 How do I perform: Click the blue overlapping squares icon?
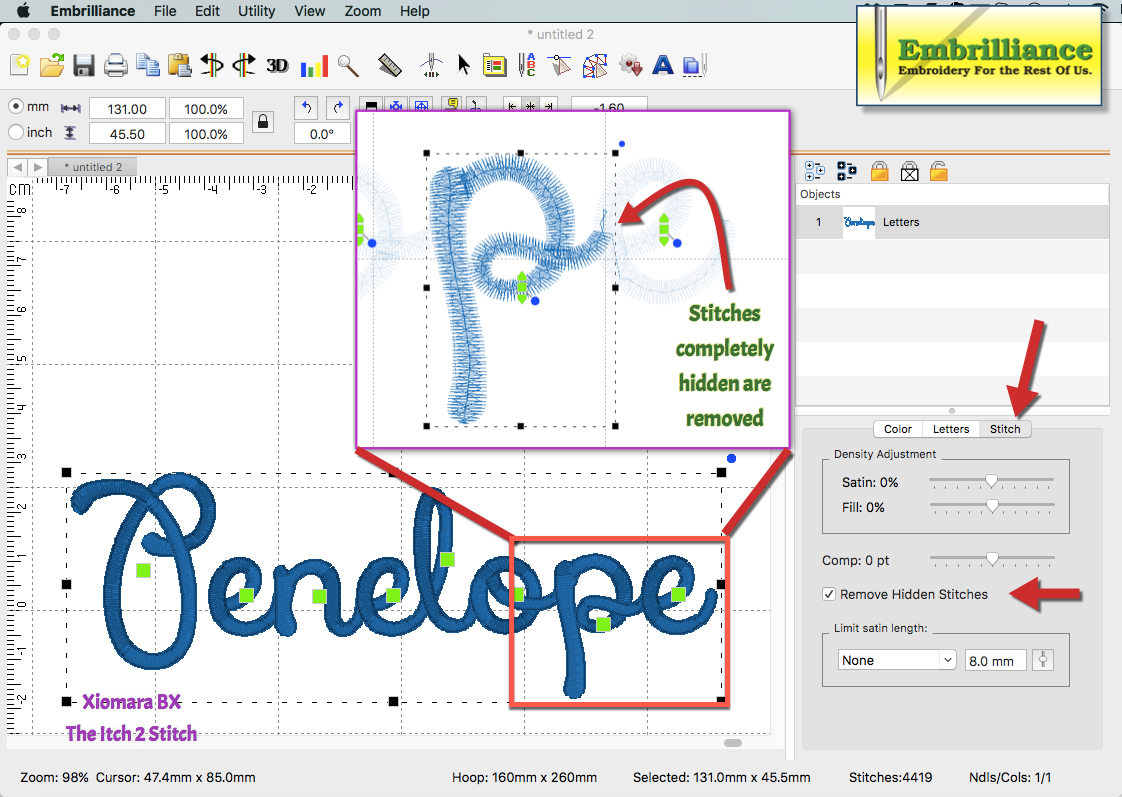pyautogui.click(x=694, y=66)
